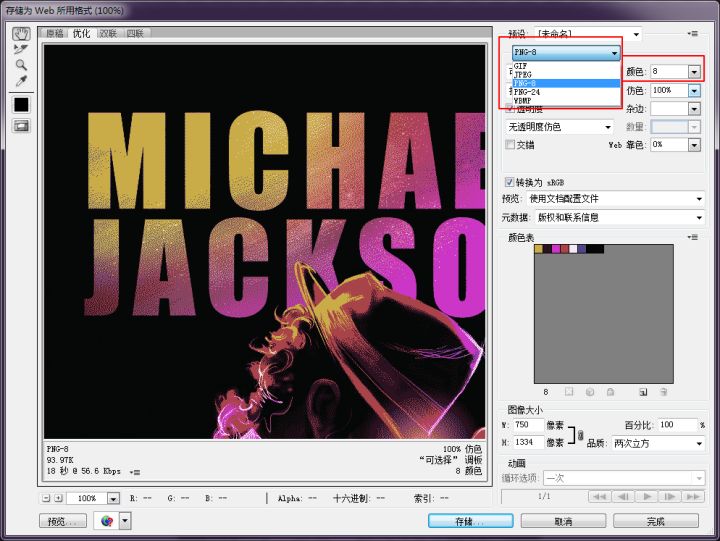
Task: Go to previous animation frame
Action: pos(623,496)
